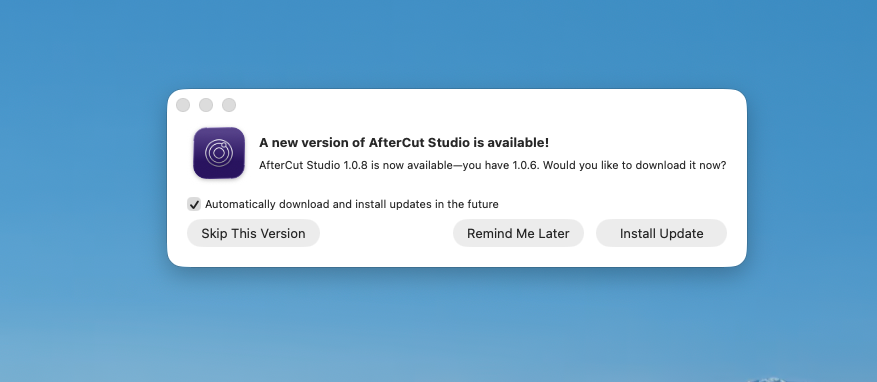
Task: Click the 'Would you like to download it now?' text
Action: tap(635, 166)
